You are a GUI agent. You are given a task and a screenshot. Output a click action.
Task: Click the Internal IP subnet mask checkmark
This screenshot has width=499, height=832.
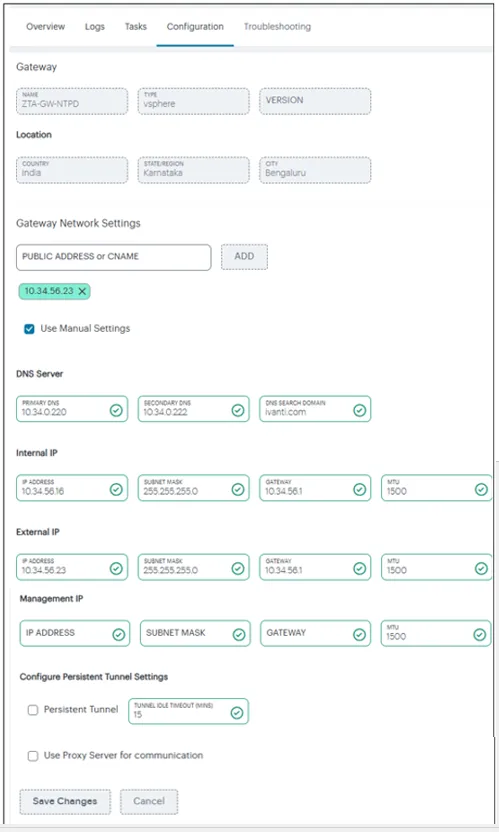(238, 489)
